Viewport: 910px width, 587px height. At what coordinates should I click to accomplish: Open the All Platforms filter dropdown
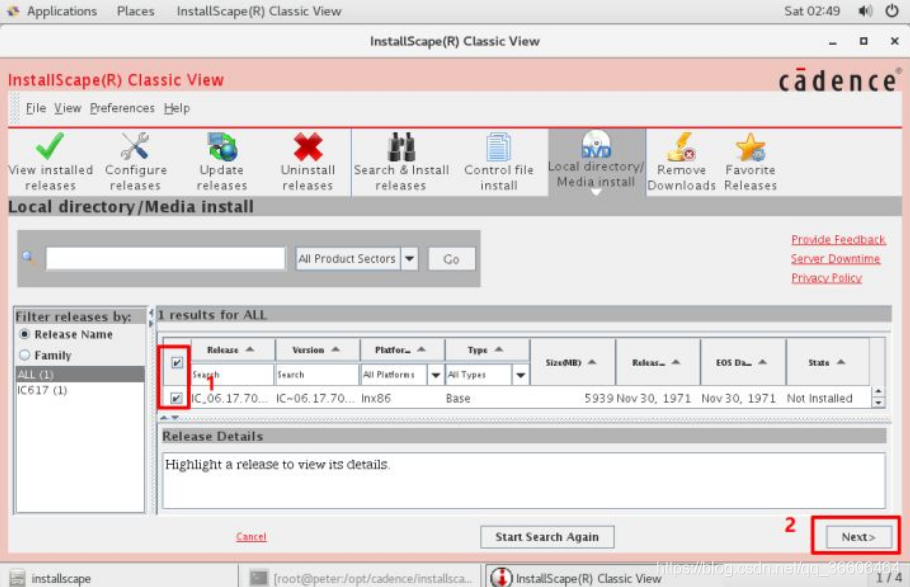[x=434, y=375]
